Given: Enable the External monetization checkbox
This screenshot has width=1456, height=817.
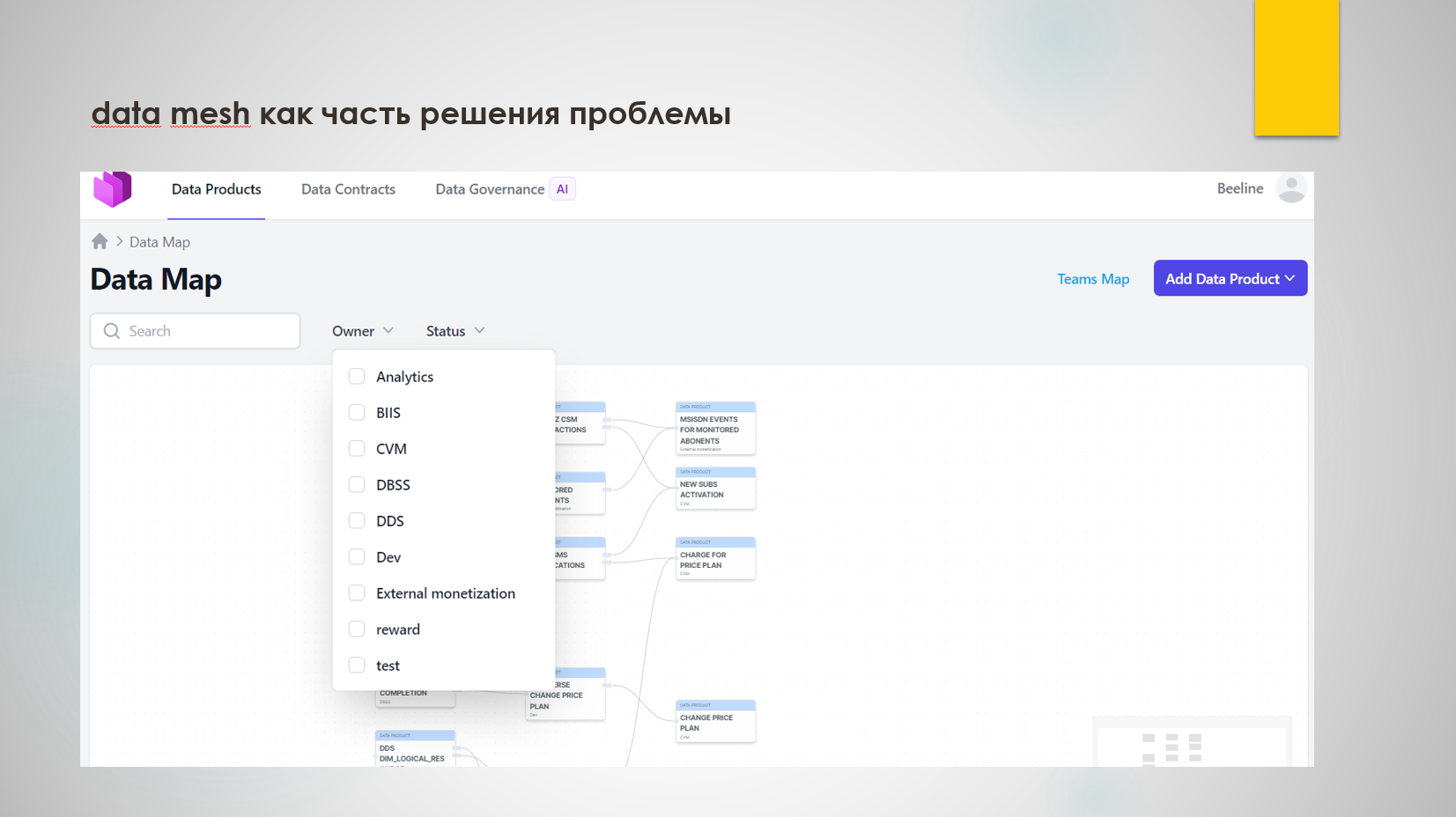Looking at the screenshot, I should click(x=357, y=593).
